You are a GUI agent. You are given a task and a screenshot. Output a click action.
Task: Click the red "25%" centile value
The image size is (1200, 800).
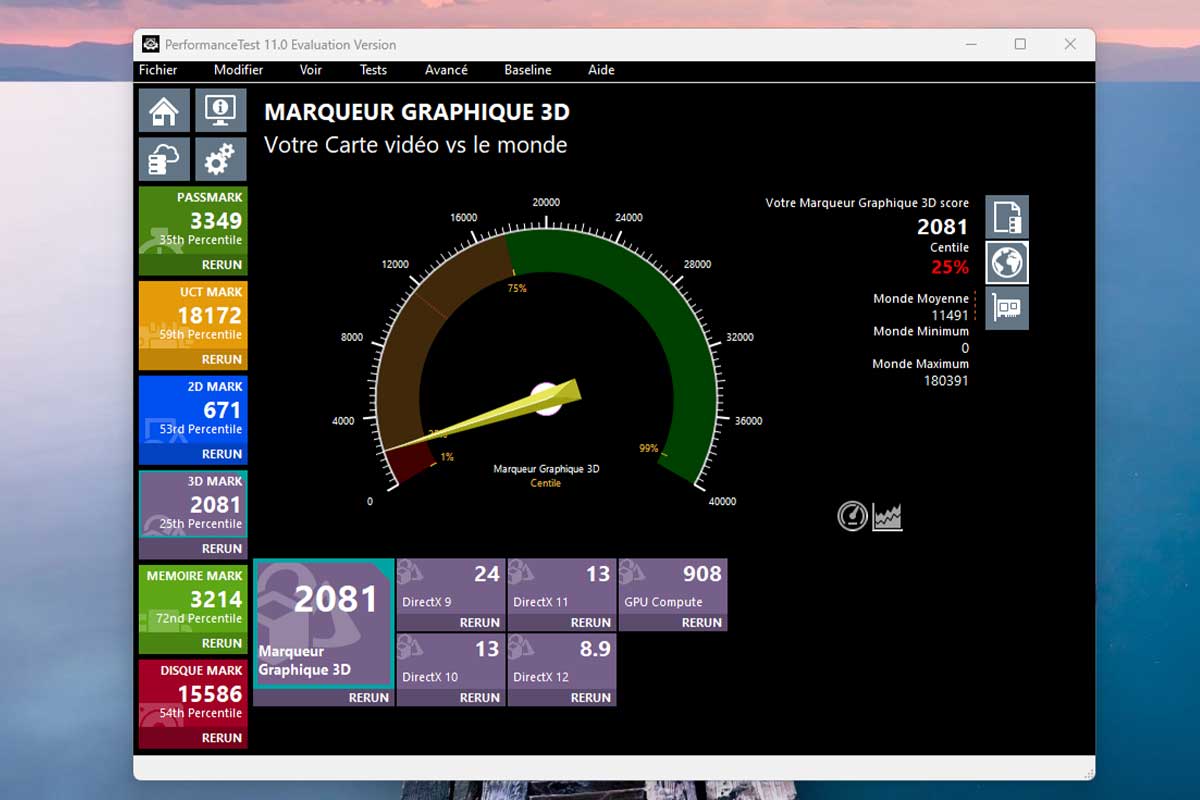(x=950, y=267)
